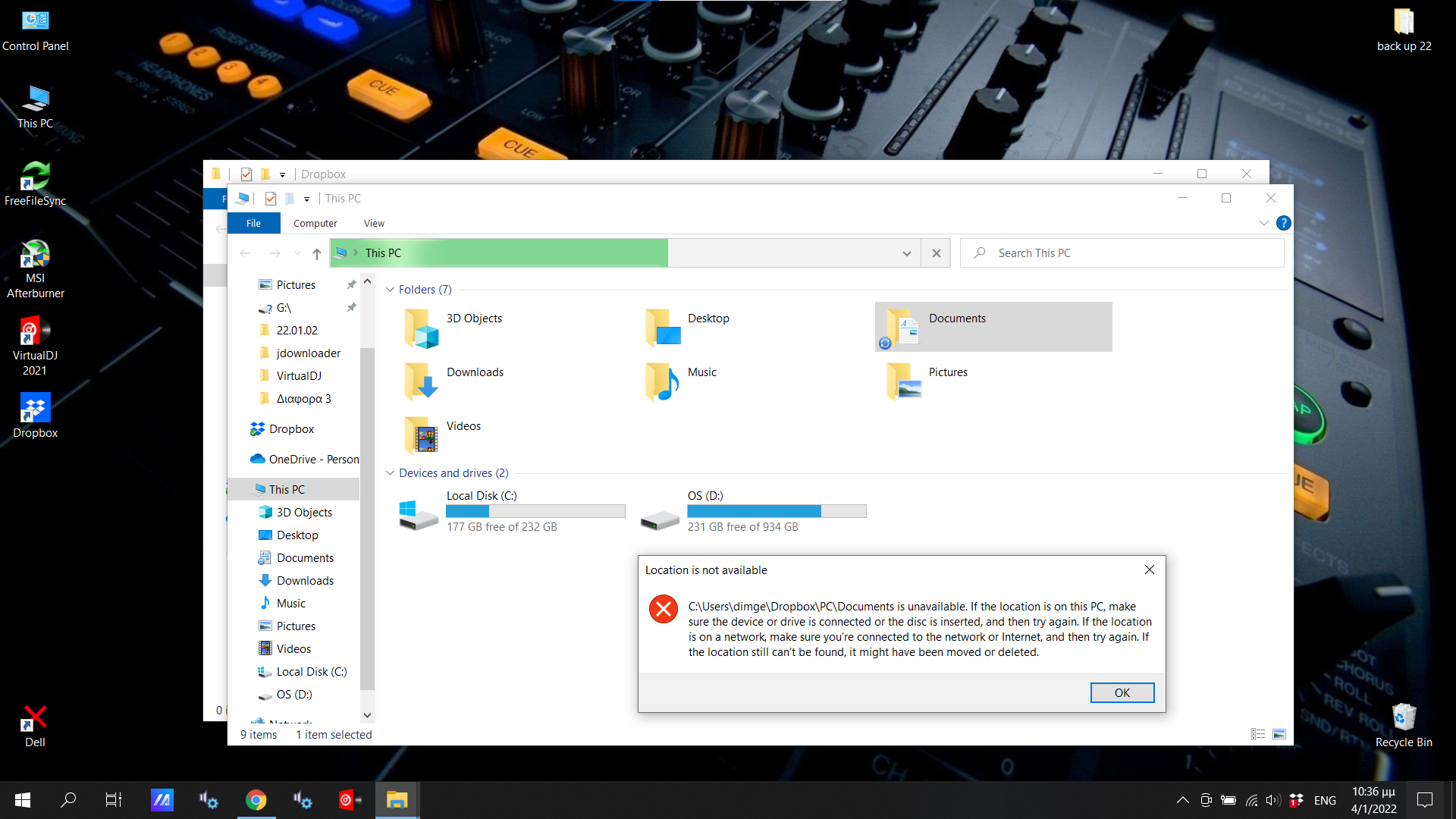Open recent locations dropdown arrow
The image size is (1456, 819).
point(297,253)
